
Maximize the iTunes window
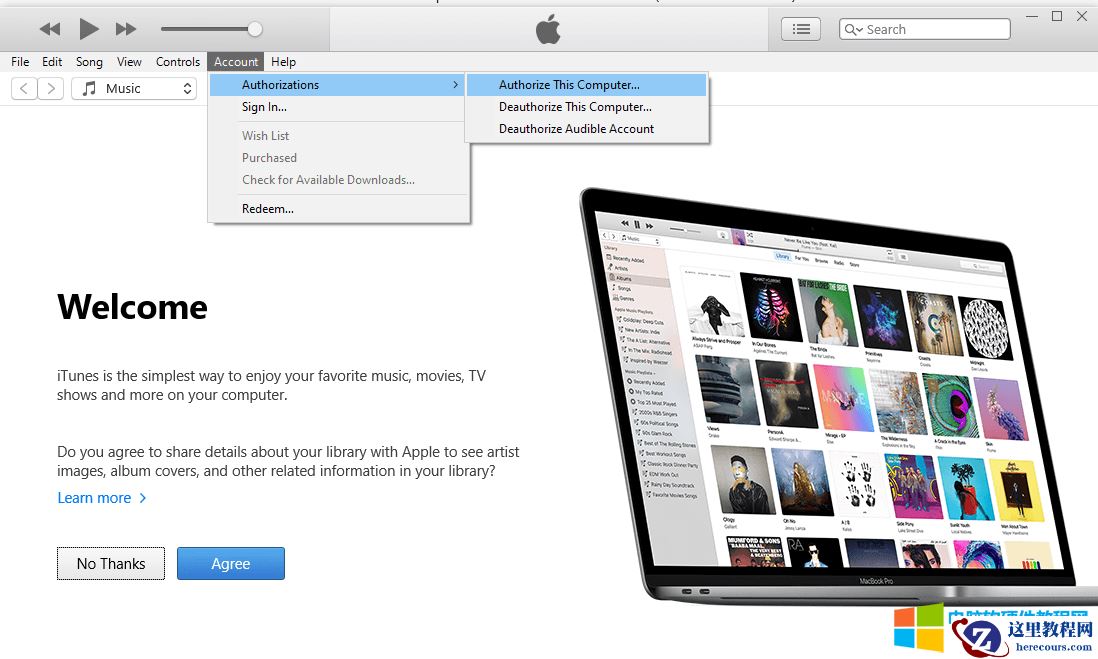[x=1057, y=16]
